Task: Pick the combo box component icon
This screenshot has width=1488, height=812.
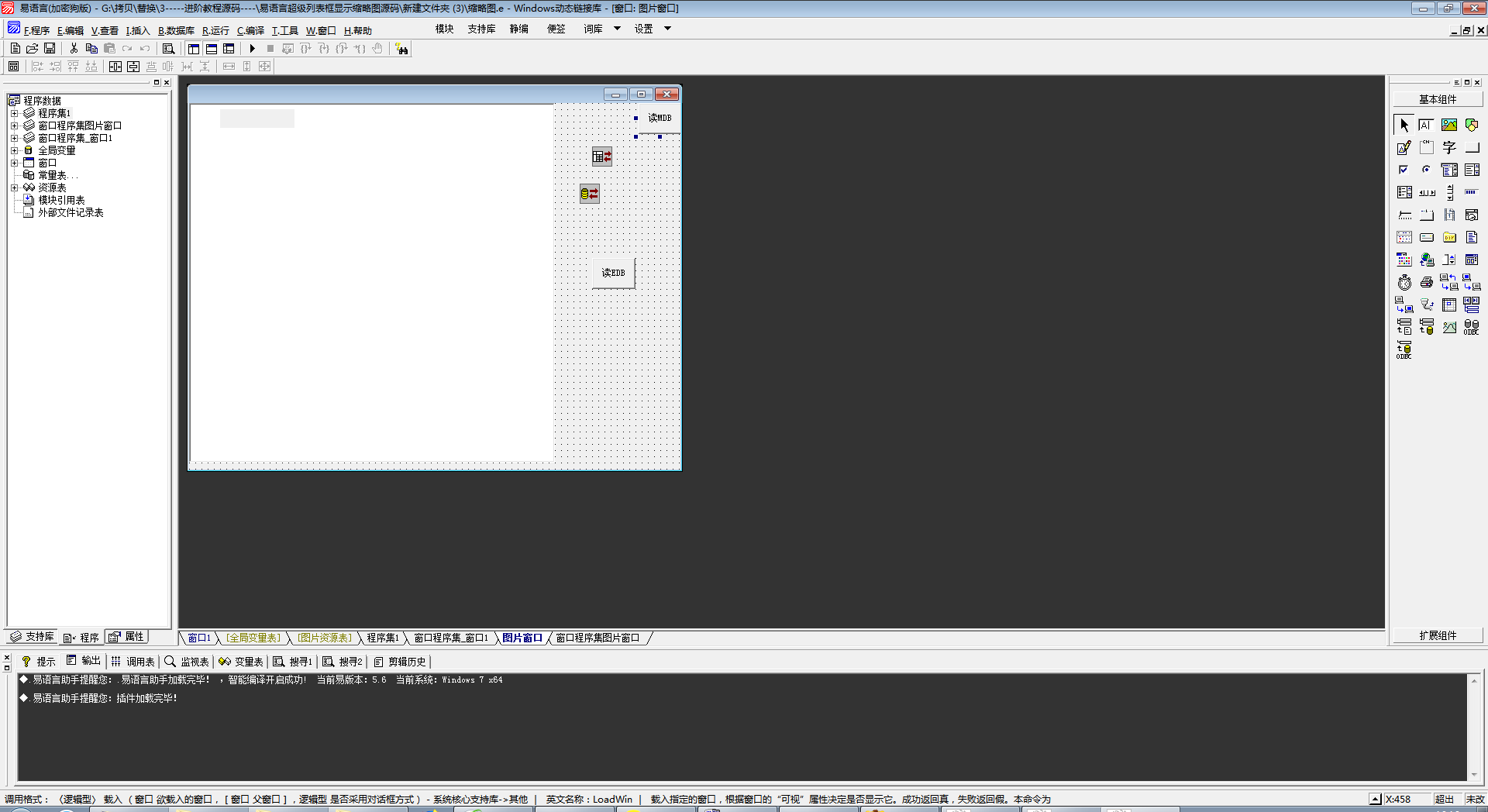Action: pos(1449,170)
